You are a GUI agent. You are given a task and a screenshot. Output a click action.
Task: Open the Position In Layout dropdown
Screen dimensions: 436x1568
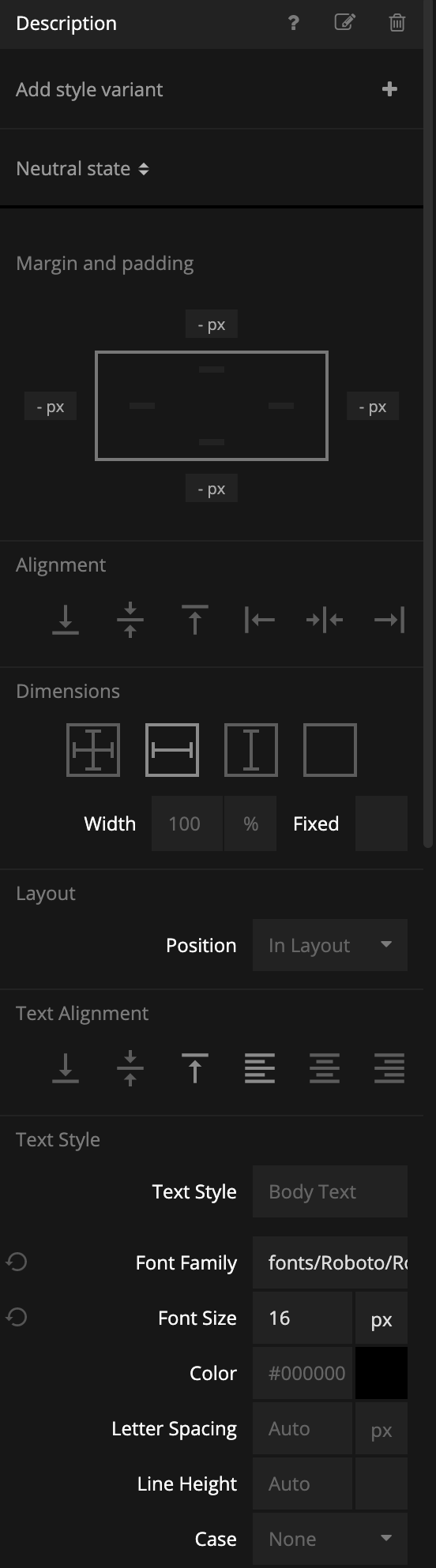pos(330,945)
